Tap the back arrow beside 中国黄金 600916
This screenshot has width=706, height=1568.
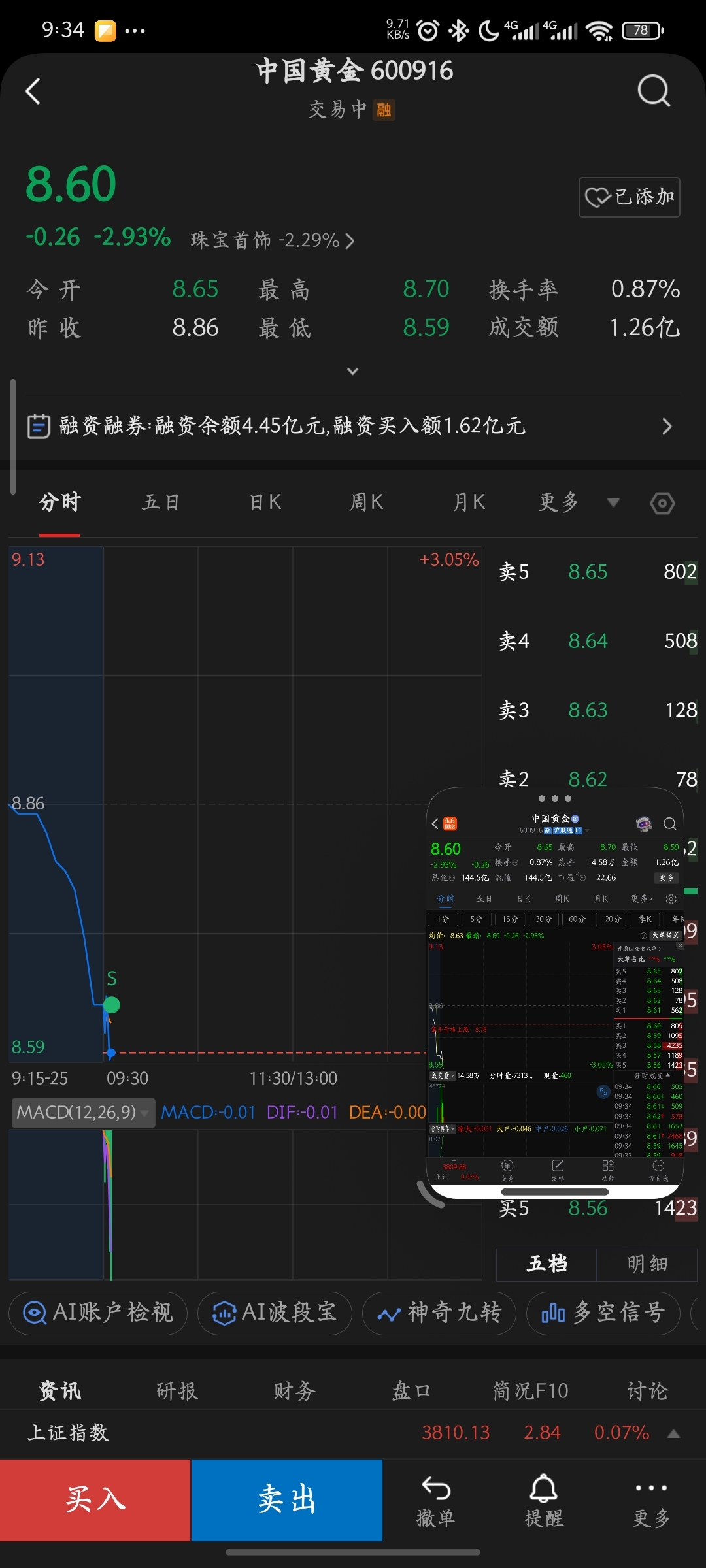click(33, 91)
